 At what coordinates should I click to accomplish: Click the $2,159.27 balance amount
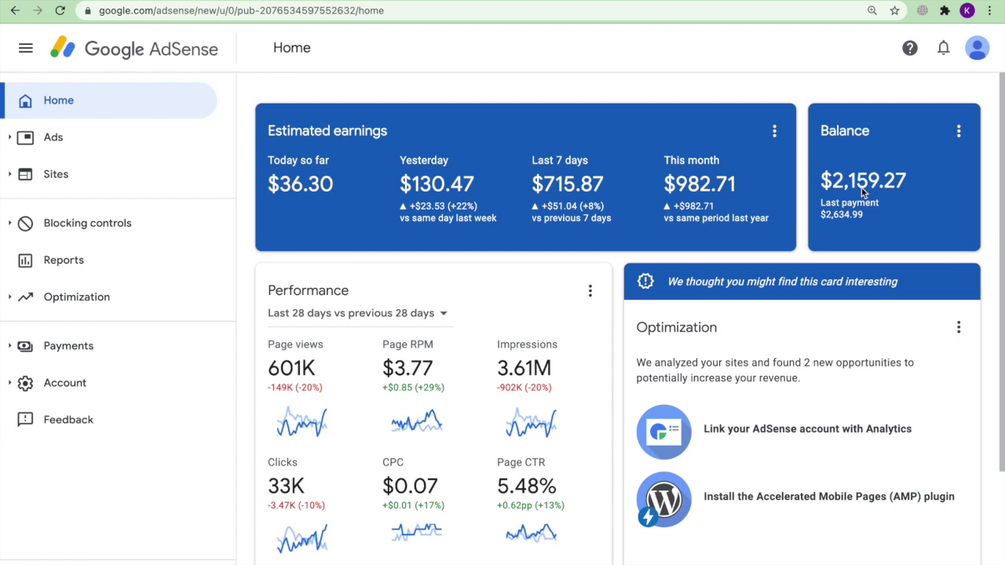863,181
